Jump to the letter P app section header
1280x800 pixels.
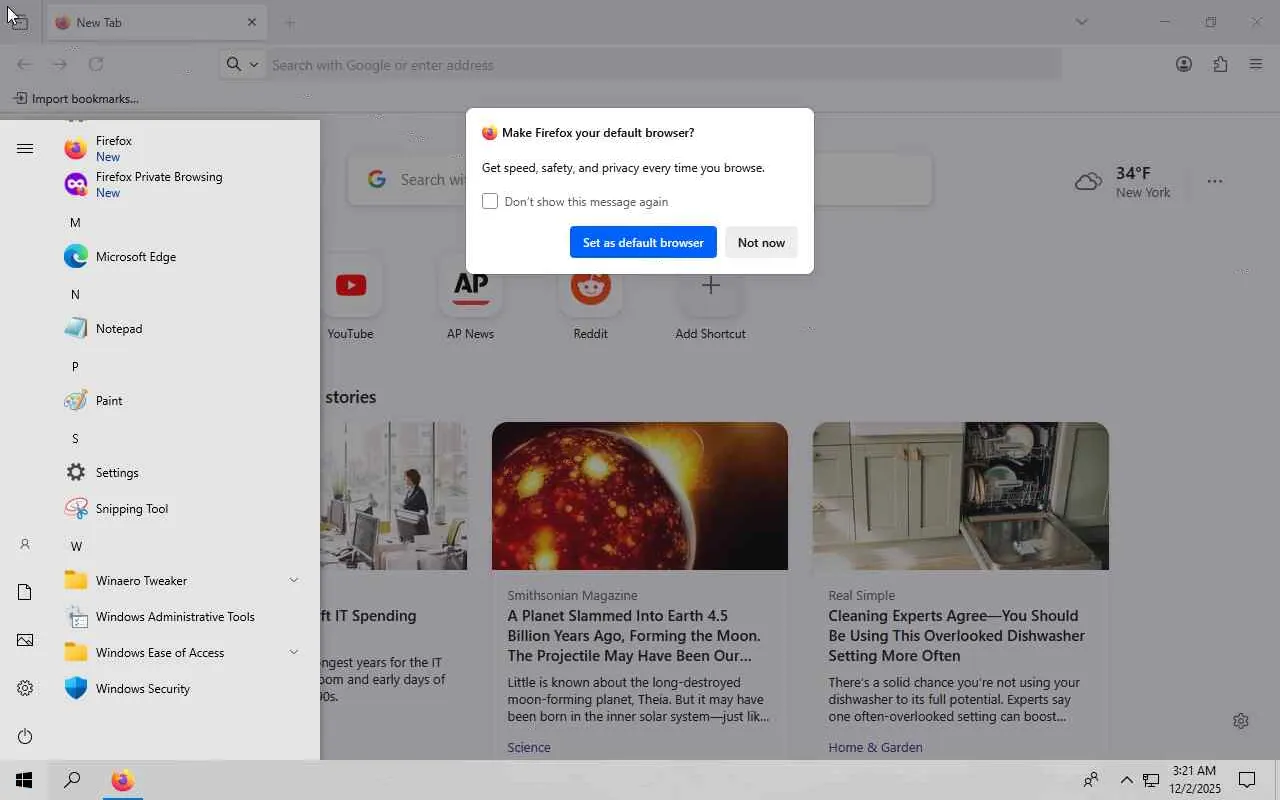tap(75, 366)
